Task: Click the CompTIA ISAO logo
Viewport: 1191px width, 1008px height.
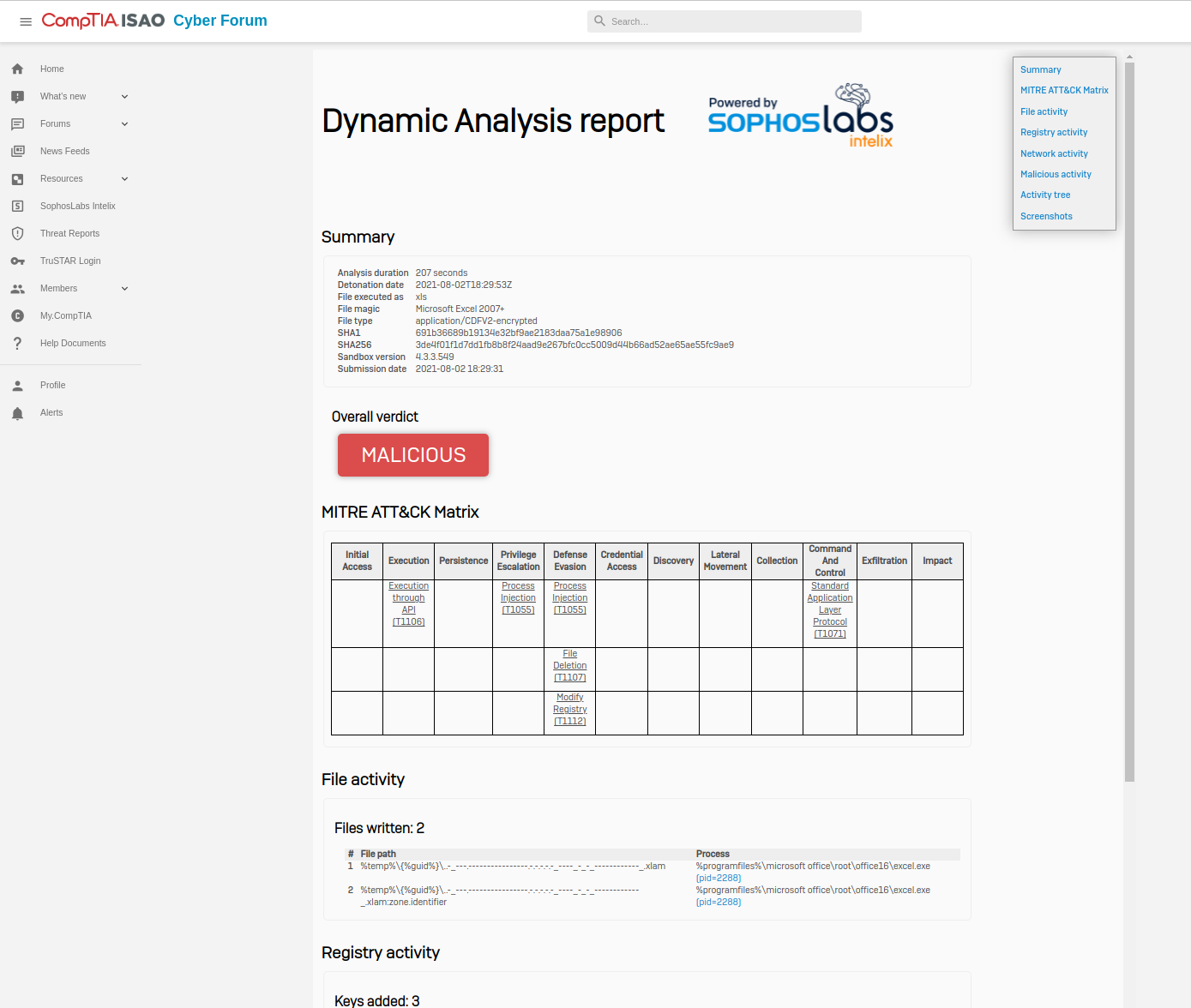Action: point(103,21)
